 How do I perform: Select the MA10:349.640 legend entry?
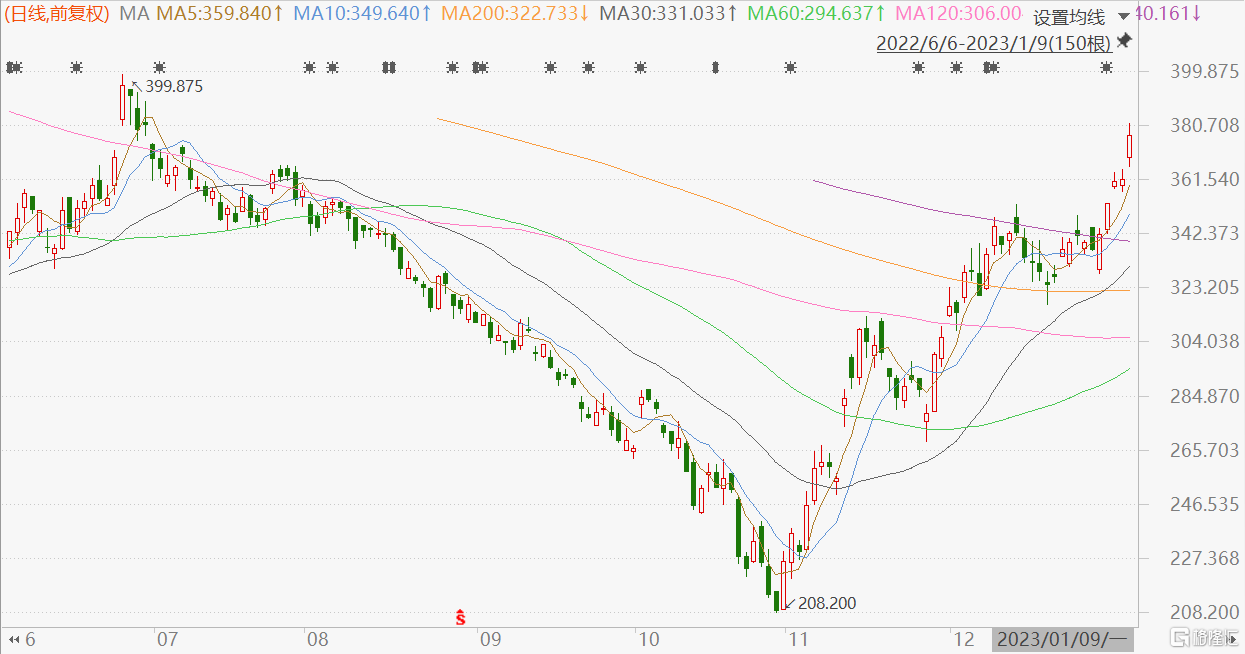pyautogui.click(x=363, y=14)
